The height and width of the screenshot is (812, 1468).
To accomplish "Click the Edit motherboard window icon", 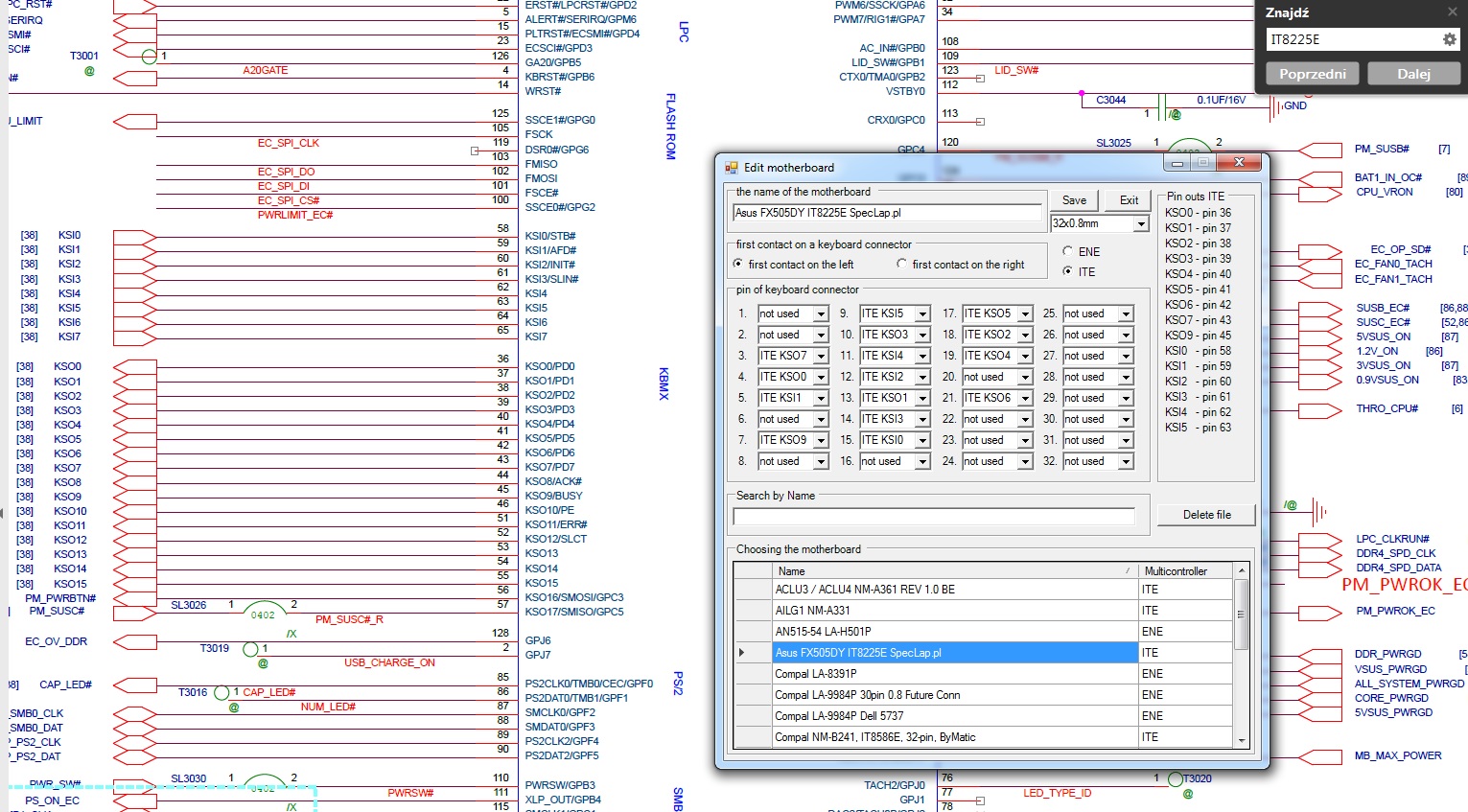I will (732, 167).
